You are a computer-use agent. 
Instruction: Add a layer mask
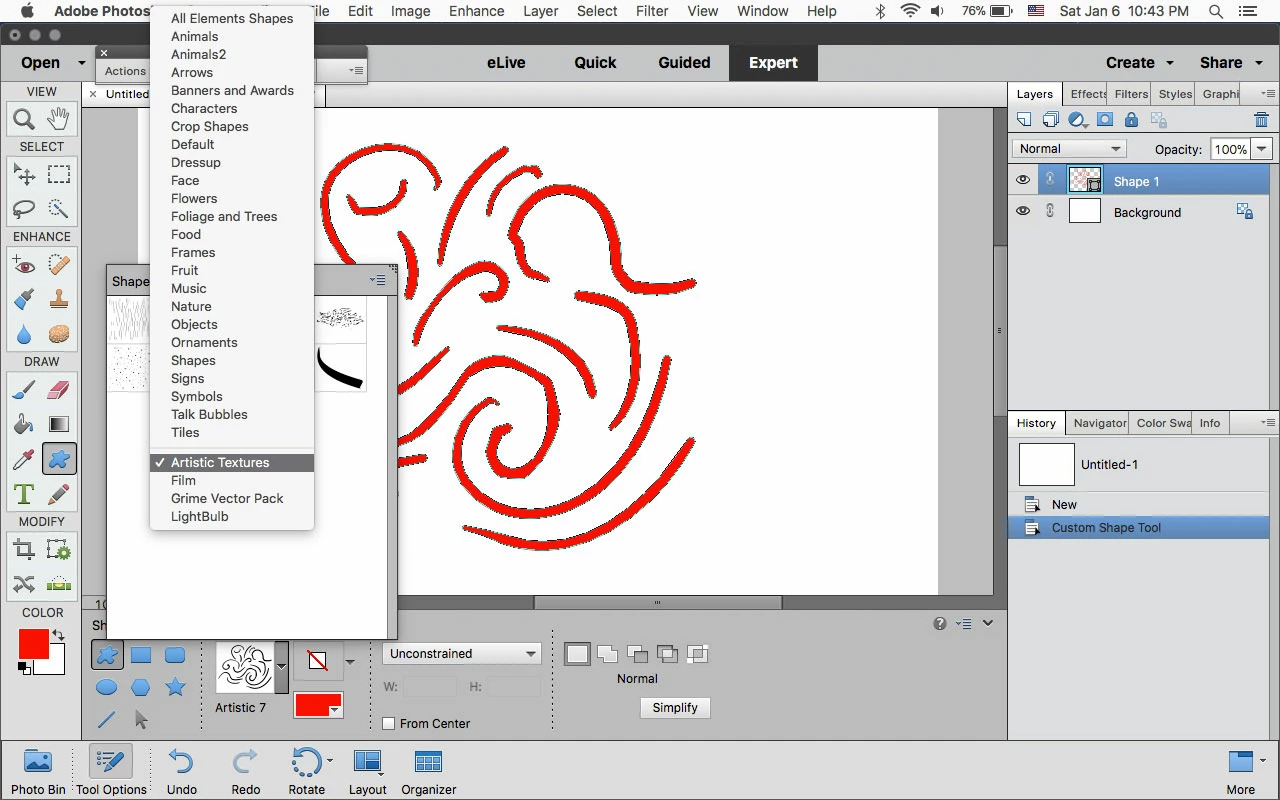click(x=1105, y=120)
